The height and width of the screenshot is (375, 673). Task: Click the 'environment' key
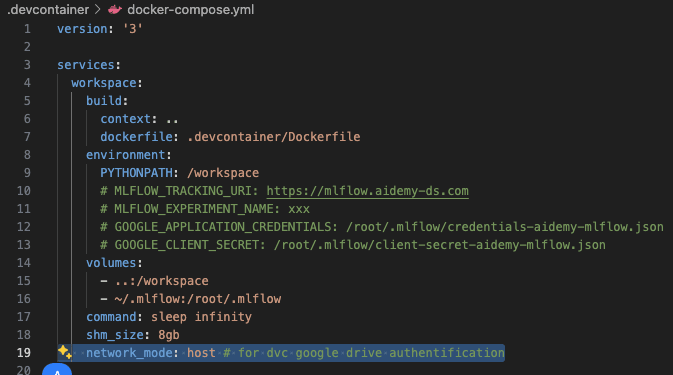(125, 155)
